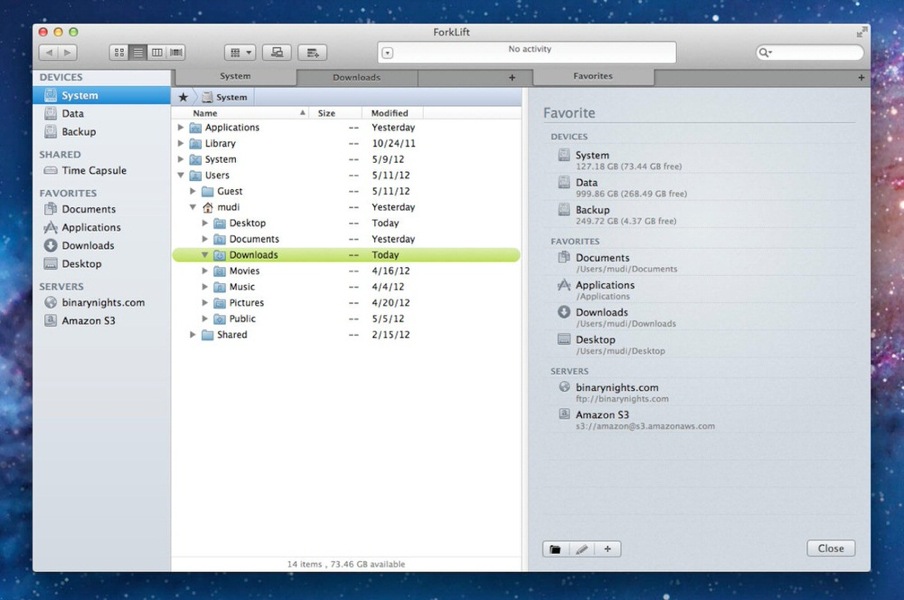Connect to binarynights.com in sidebar
Image resolution: width=904 pixels, height=600 pixels.
coord(101,303)
